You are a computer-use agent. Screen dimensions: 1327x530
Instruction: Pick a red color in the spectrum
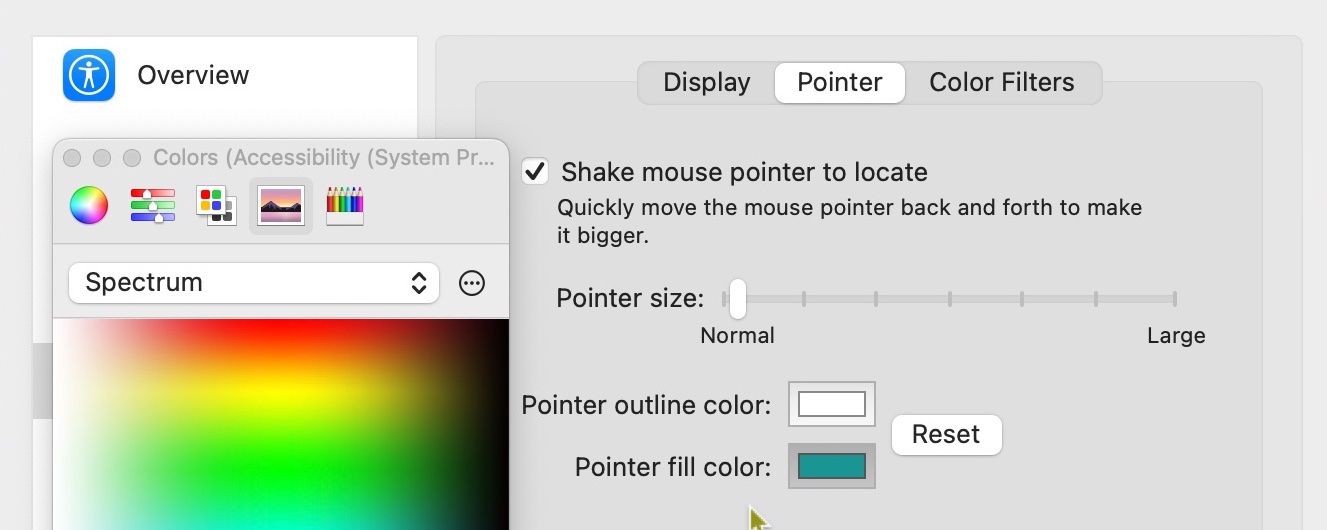(290, 335)
